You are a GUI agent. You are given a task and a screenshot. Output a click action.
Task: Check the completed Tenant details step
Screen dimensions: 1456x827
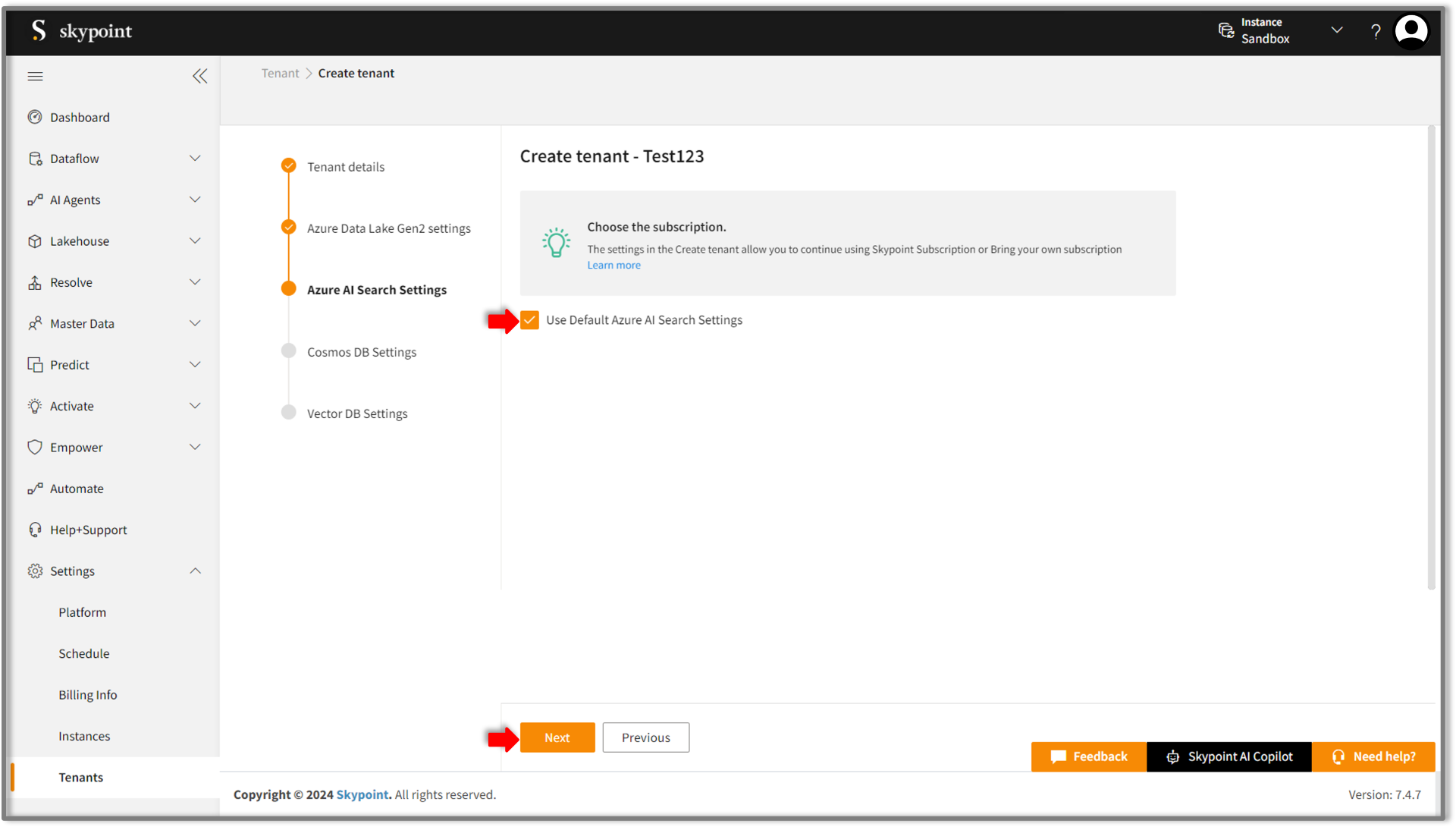pyautogui.click(x=287, y=166)
